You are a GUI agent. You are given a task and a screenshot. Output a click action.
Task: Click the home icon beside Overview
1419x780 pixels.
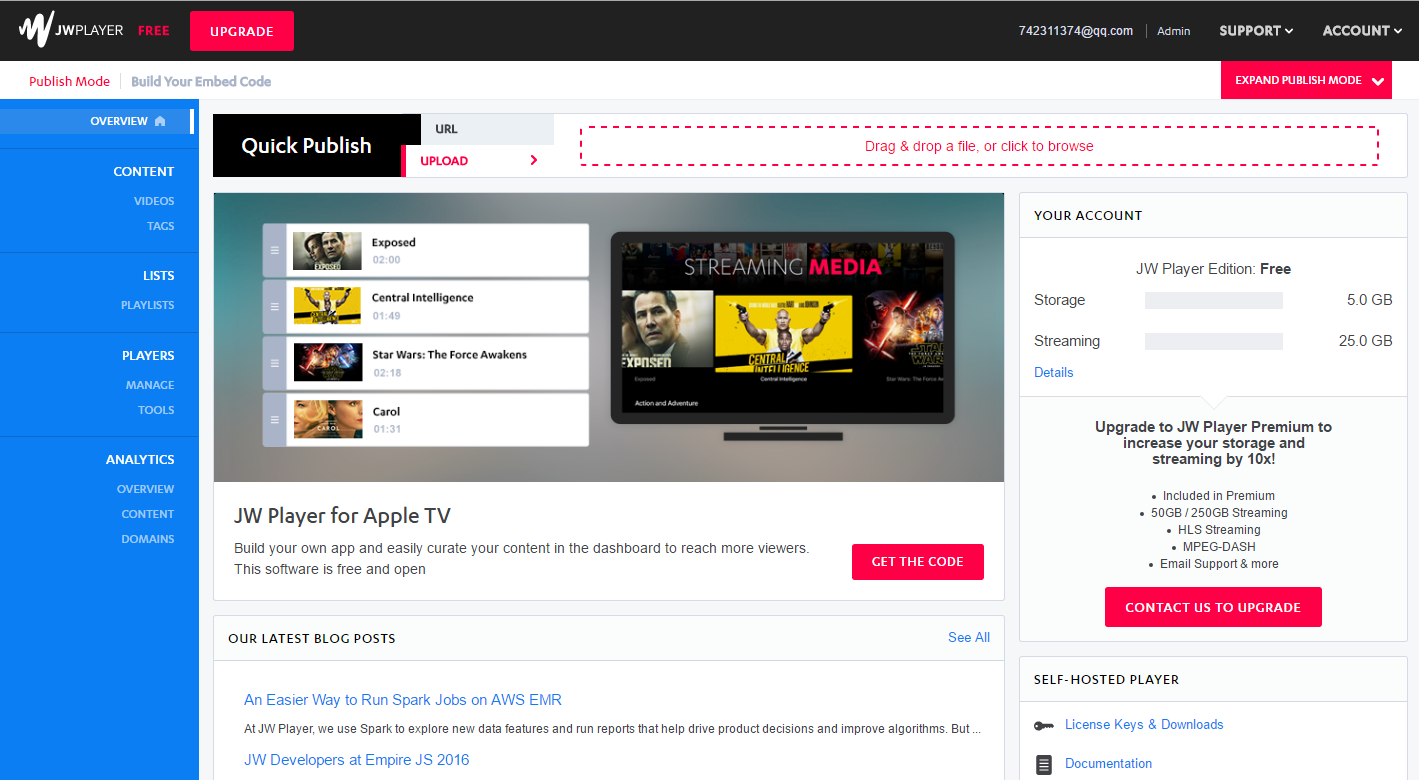tap(159, 121)
